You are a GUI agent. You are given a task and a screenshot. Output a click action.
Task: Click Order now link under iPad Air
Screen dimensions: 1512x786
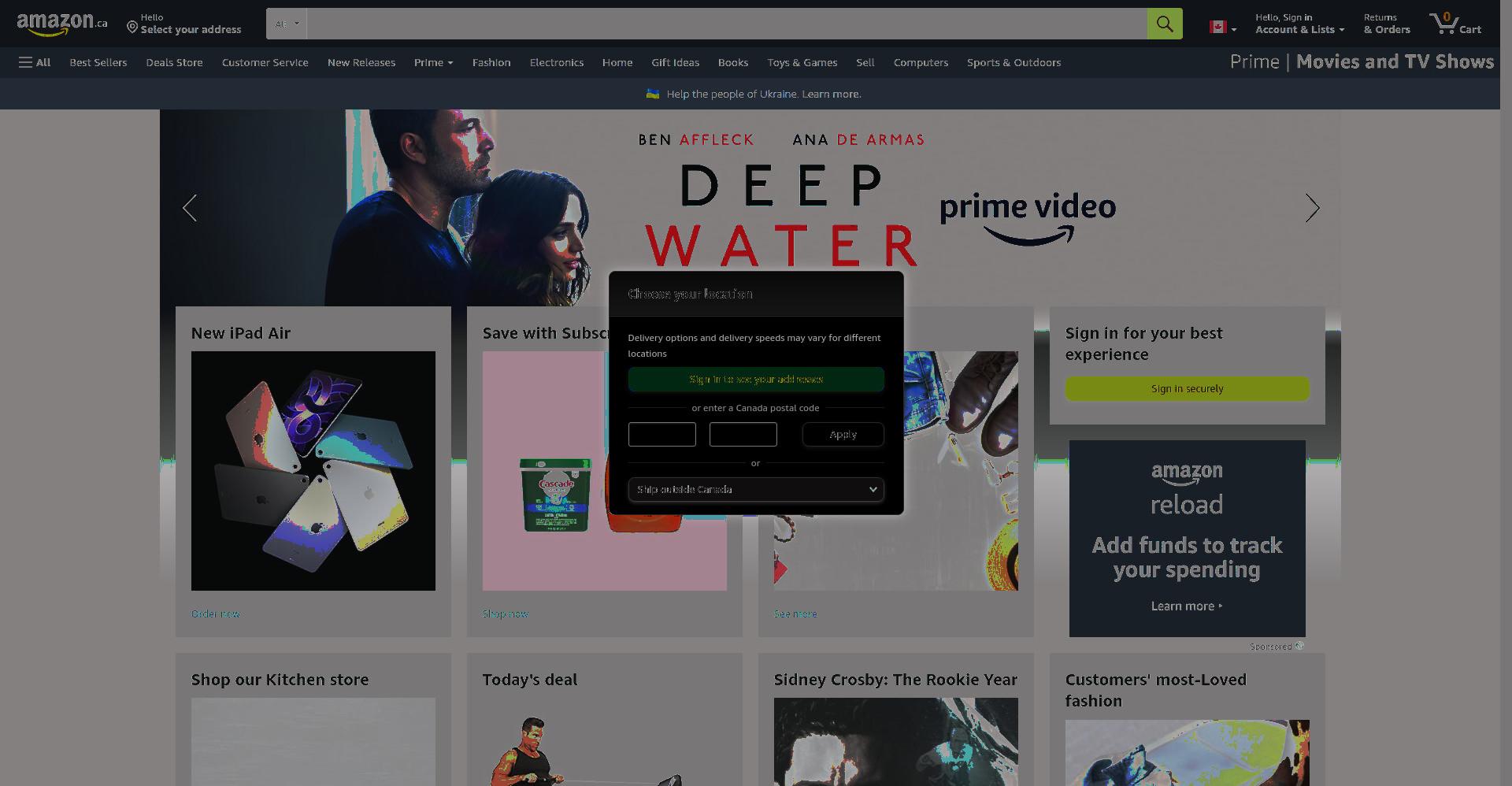tap(215, 614)
